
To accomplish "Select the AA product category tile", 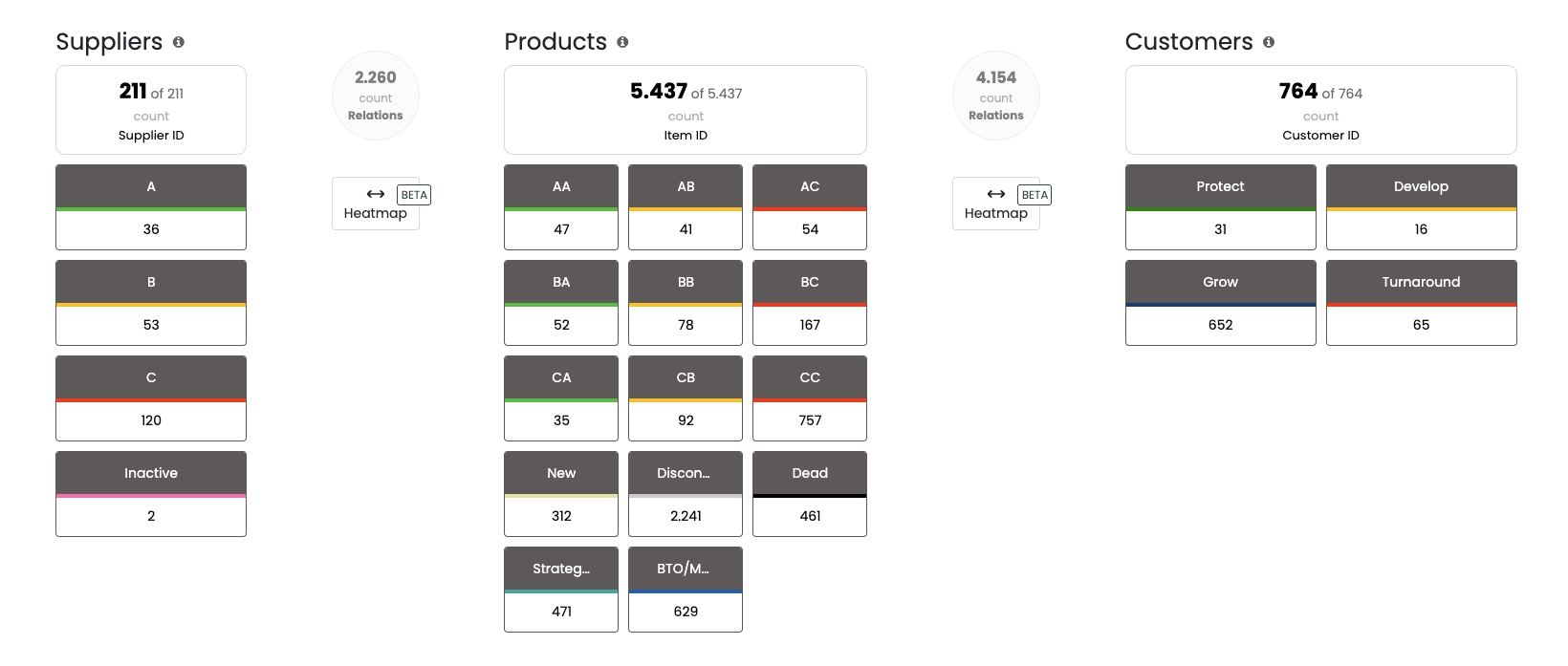I will pos(561,206).
